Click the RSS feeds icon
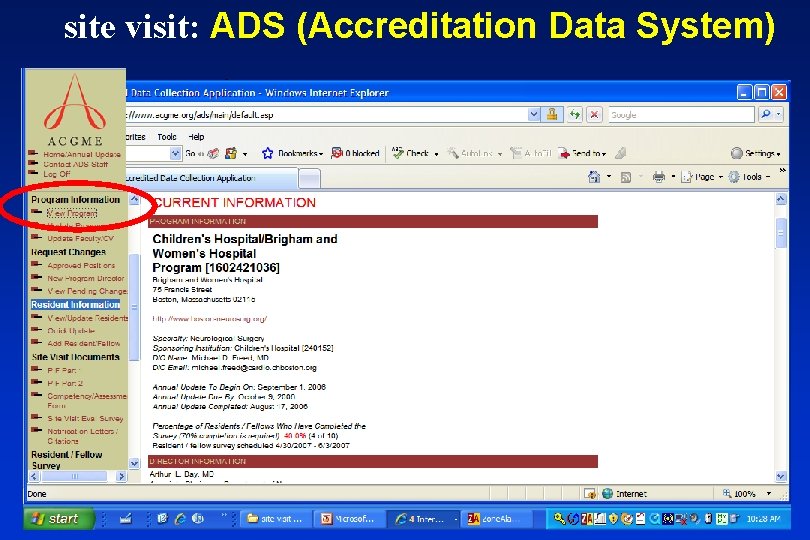Image resolution: width=810 pixels, height=540 pixels. coord(626,177)
